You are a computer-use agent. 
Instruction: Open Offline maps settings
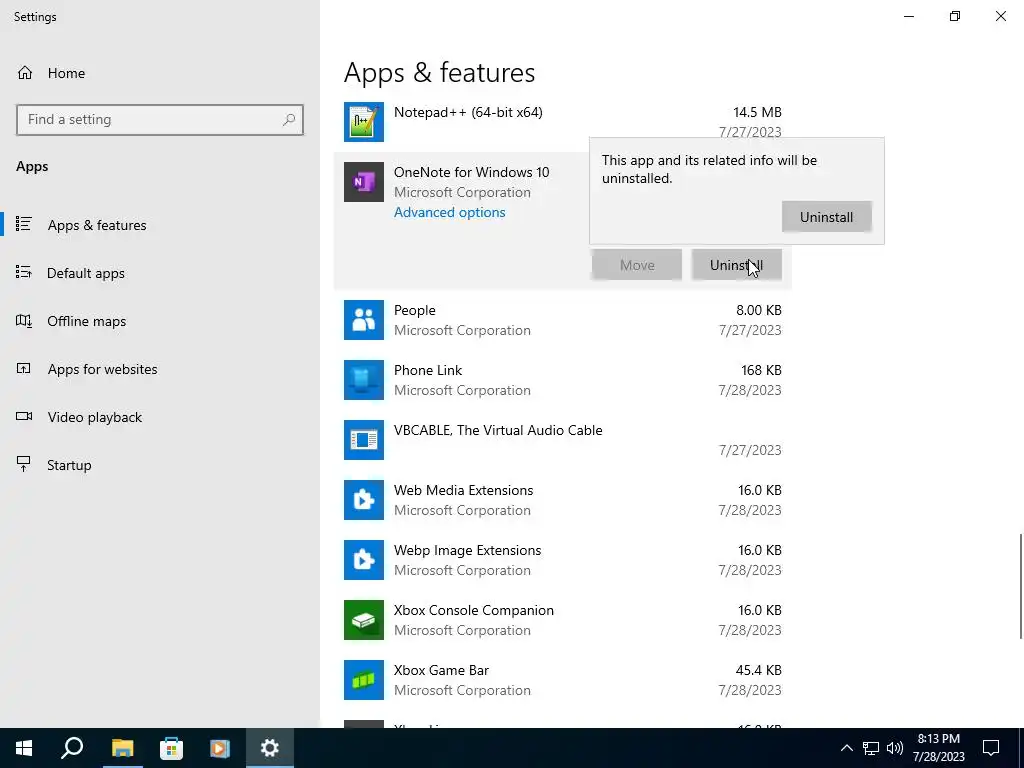coord(159,321)
